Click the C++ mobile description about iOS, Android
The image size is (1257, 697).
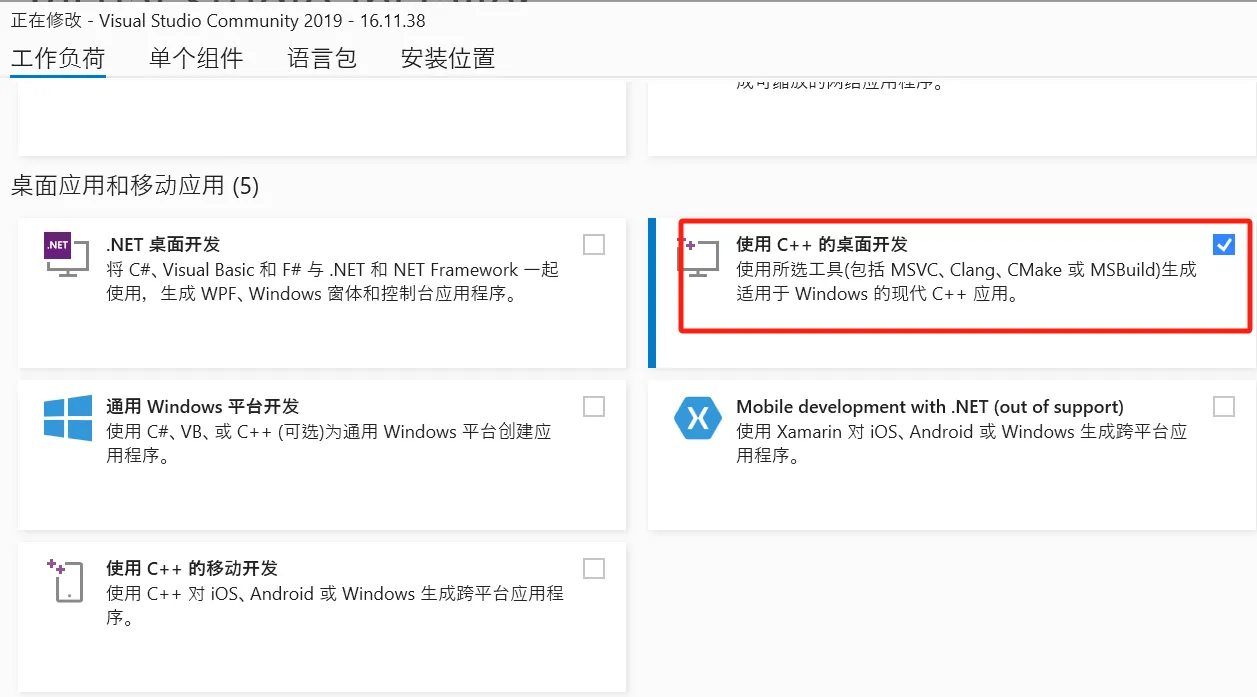335,606
